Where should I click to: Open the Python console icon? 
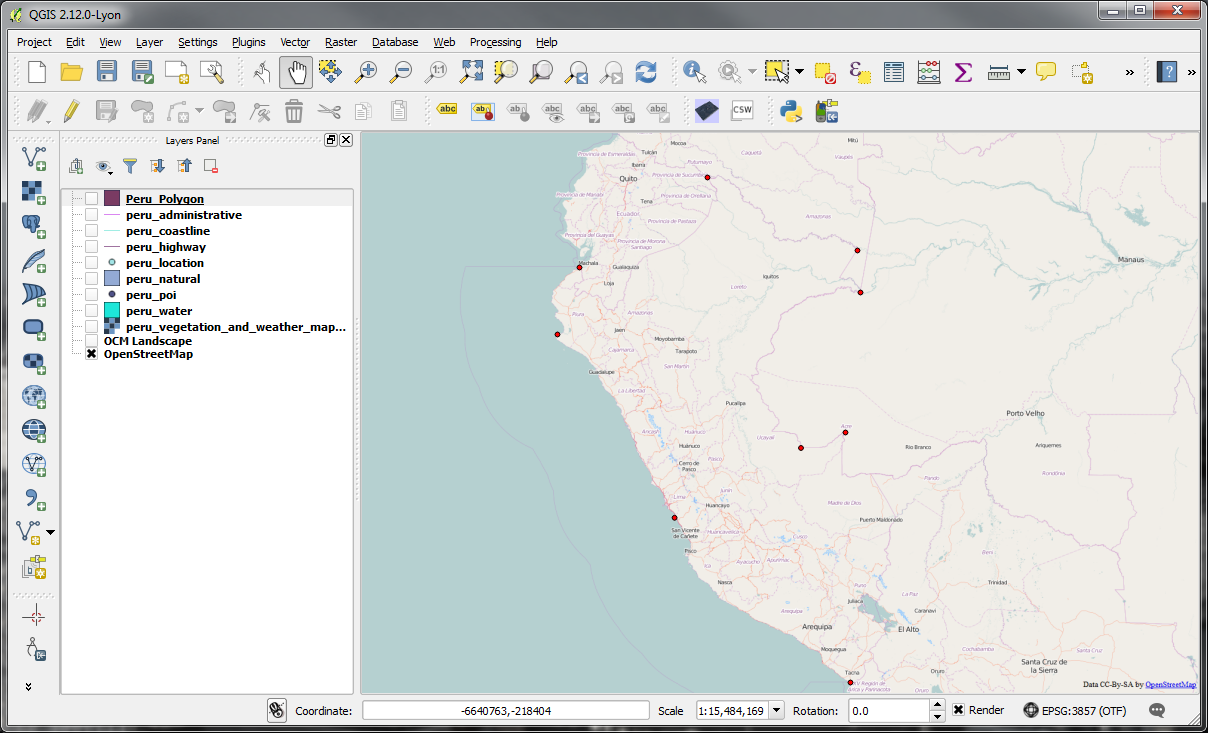click(791, 111)
